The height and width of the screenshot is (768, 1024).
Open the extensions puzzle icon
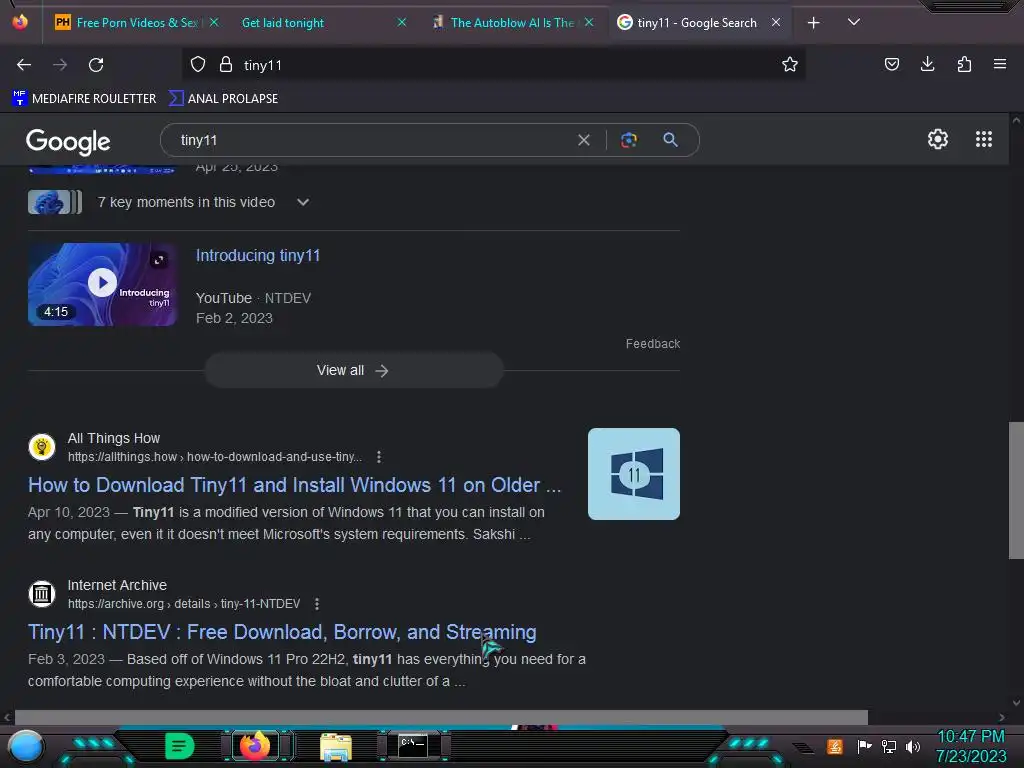click(964, 64)
